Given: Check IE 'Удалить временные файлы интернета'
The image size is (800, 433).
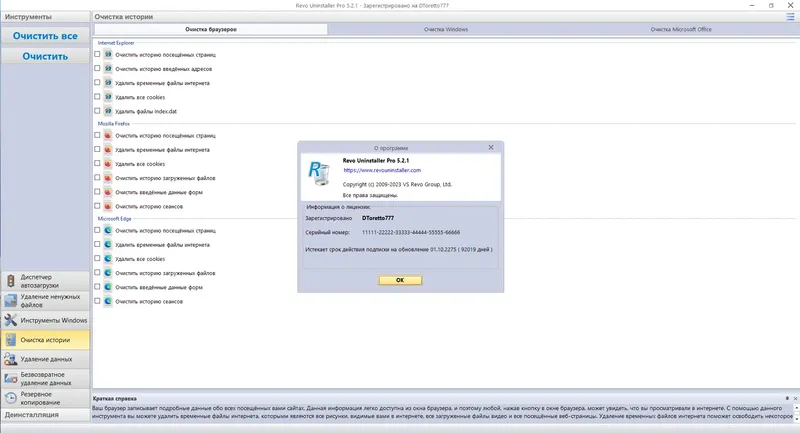Looking at the screenshot, I should (97, 82).
